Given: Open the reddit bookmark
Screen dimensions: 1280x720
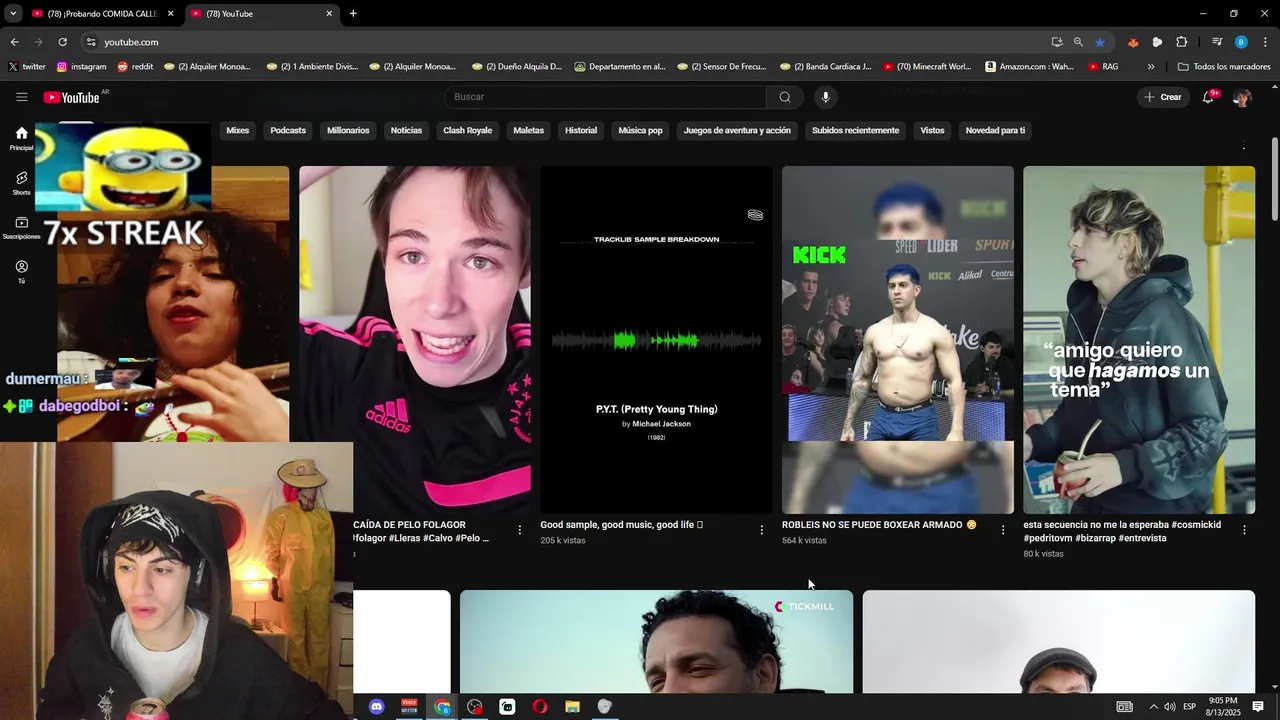Looking at the screenshot, I should pyautogui.click(x=135, y=67).
